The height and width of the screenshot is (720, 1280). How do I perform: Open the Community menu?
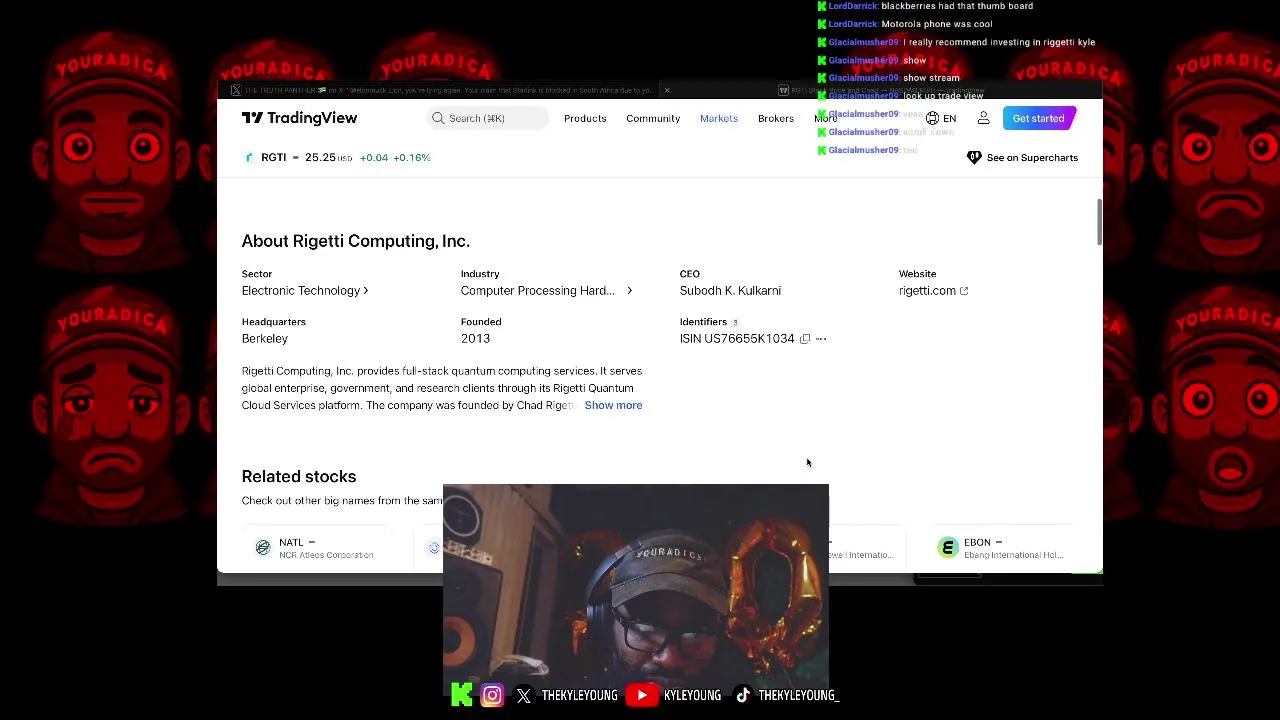tap(653, 118)
